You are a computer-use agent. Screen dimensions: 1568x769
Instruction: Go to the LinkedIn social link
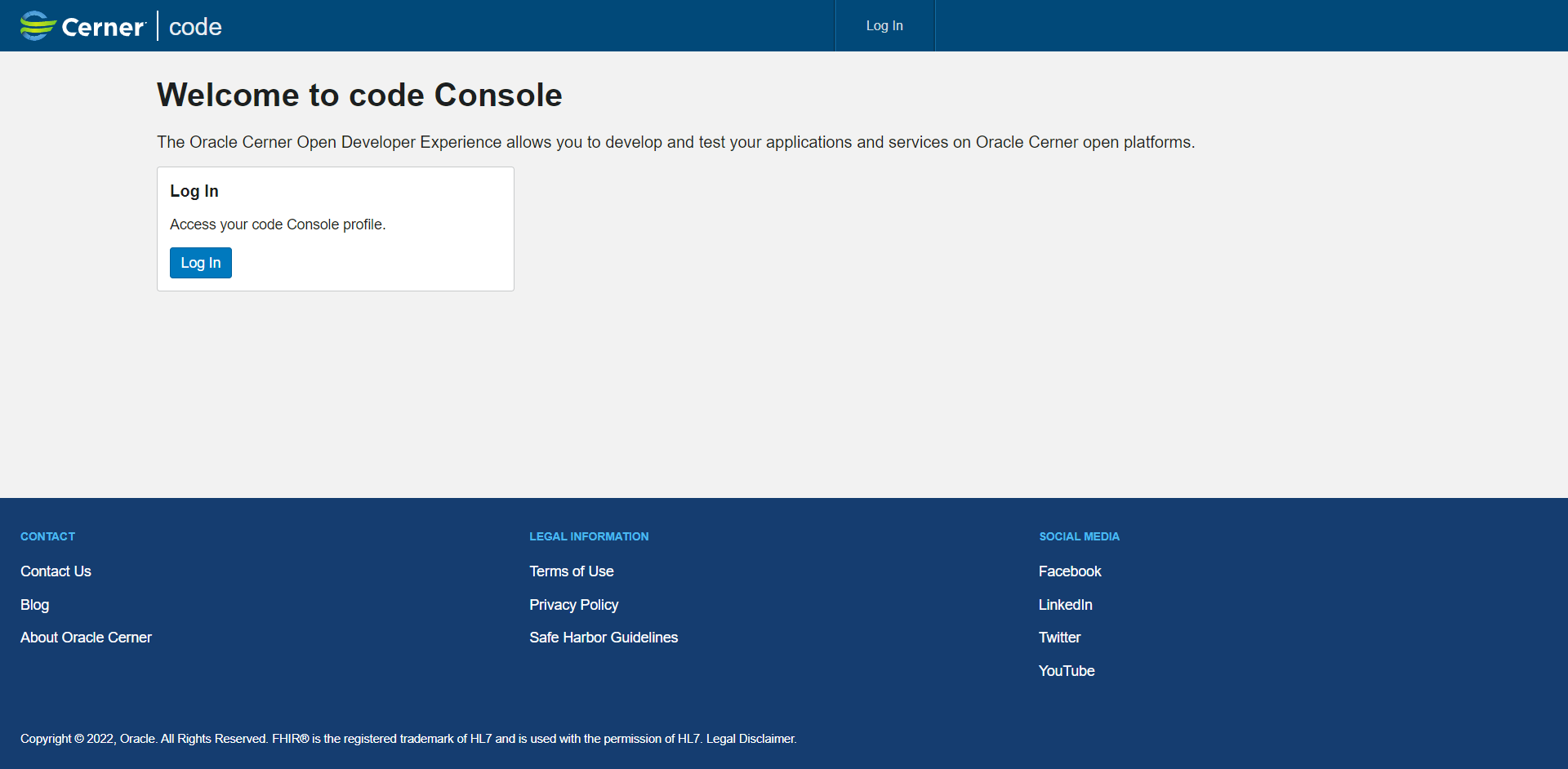tap(1066, 605)
